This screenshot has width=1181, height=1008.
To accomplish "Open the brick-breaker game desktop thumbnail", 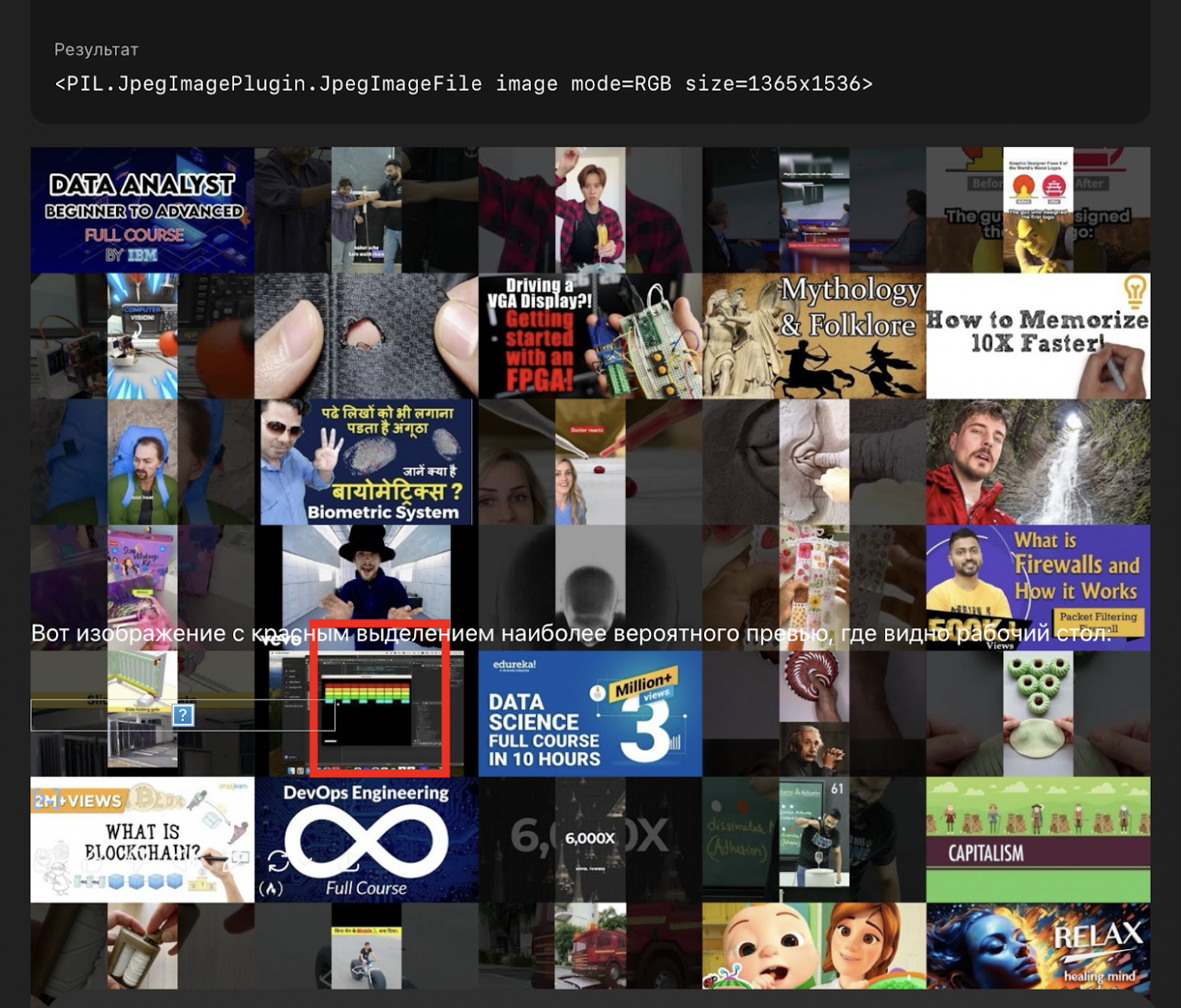I will pyautogui.click(x=366, y=714).
